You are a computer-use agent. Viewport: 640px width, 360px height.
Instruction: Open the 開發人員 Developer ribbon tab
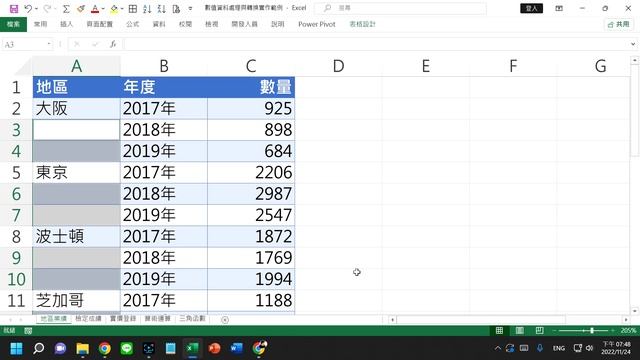pyautogui.click(x=244, y=24)
